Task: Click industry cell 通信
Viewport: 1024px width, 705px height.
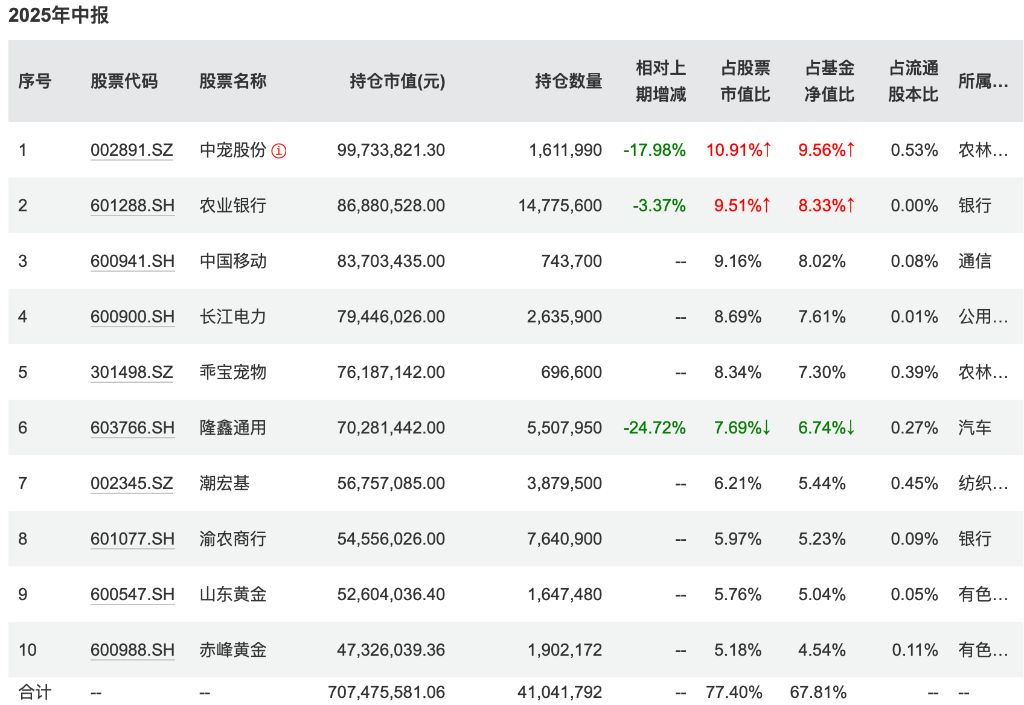Action: tap(975, 261)
